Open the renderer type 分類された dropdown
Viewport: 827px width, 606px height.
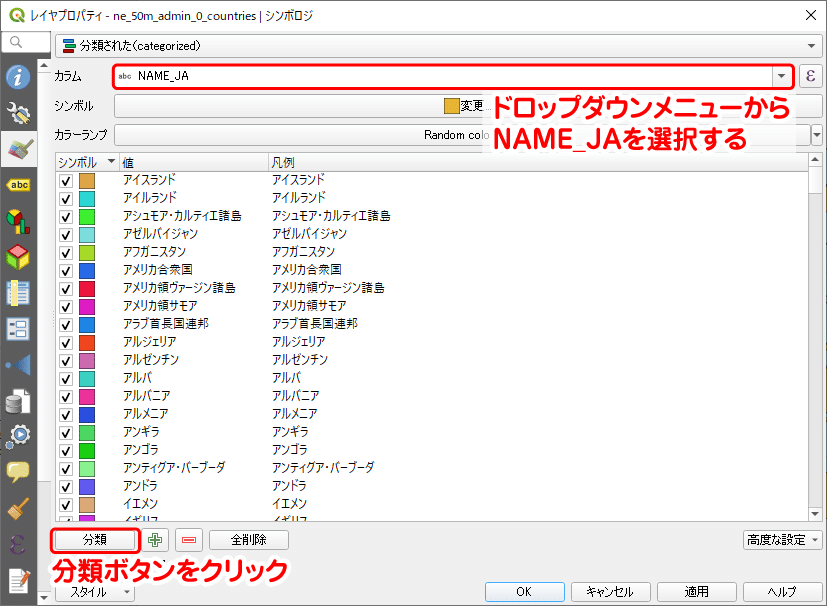click(x=439, y=46)
